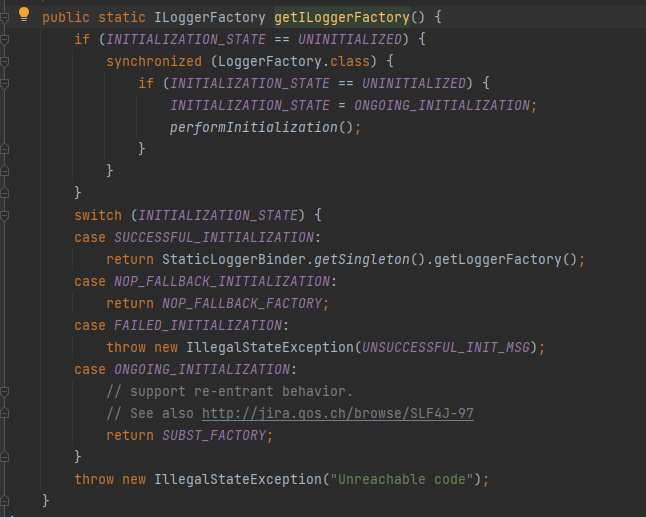Open the jira.qos.ch SLF4J-97 link
Screen dimensions: 646x517
tap(338, 413)
